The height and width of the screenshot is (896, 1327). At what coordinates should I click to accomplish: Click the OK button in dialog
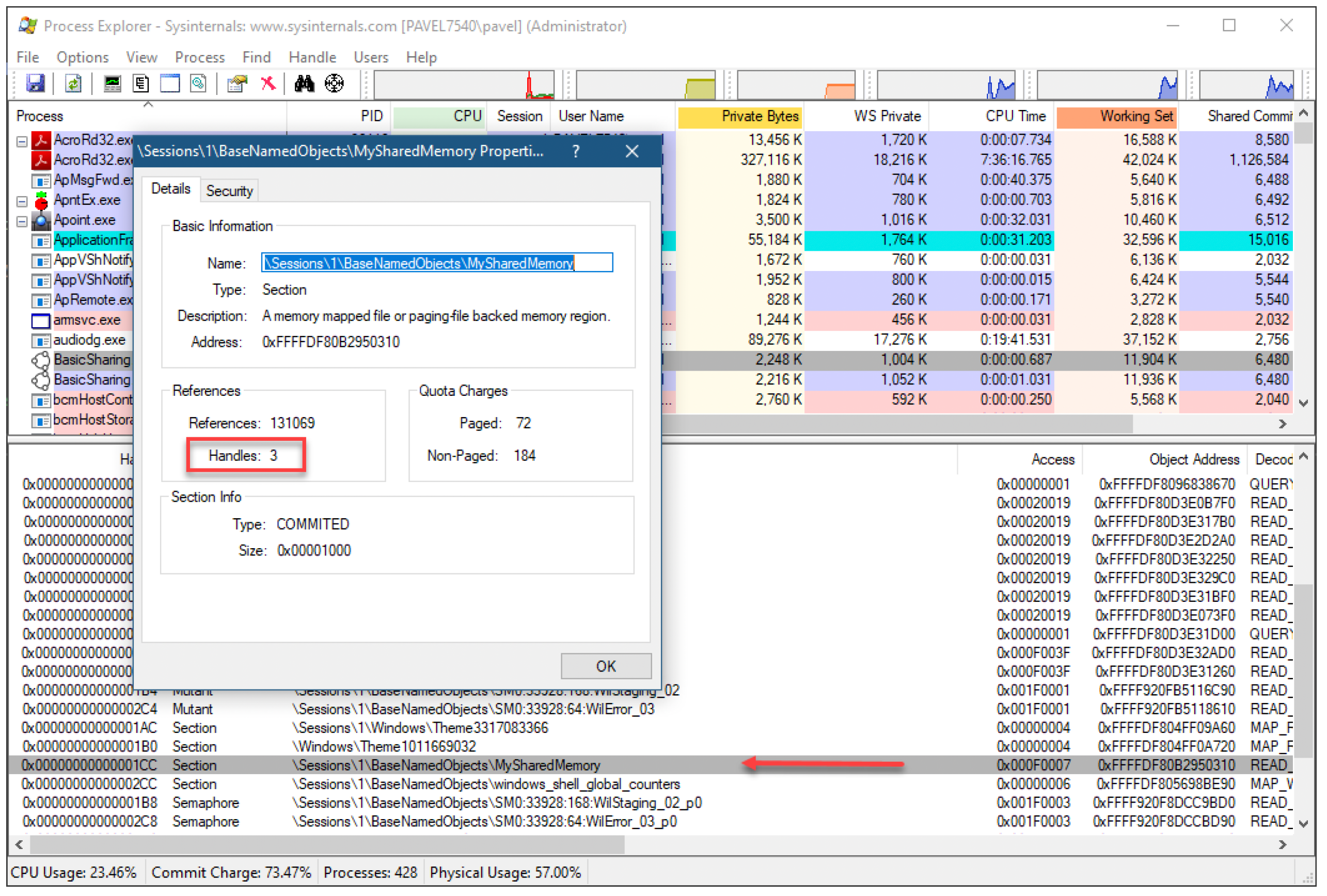[x=606, y=666]
